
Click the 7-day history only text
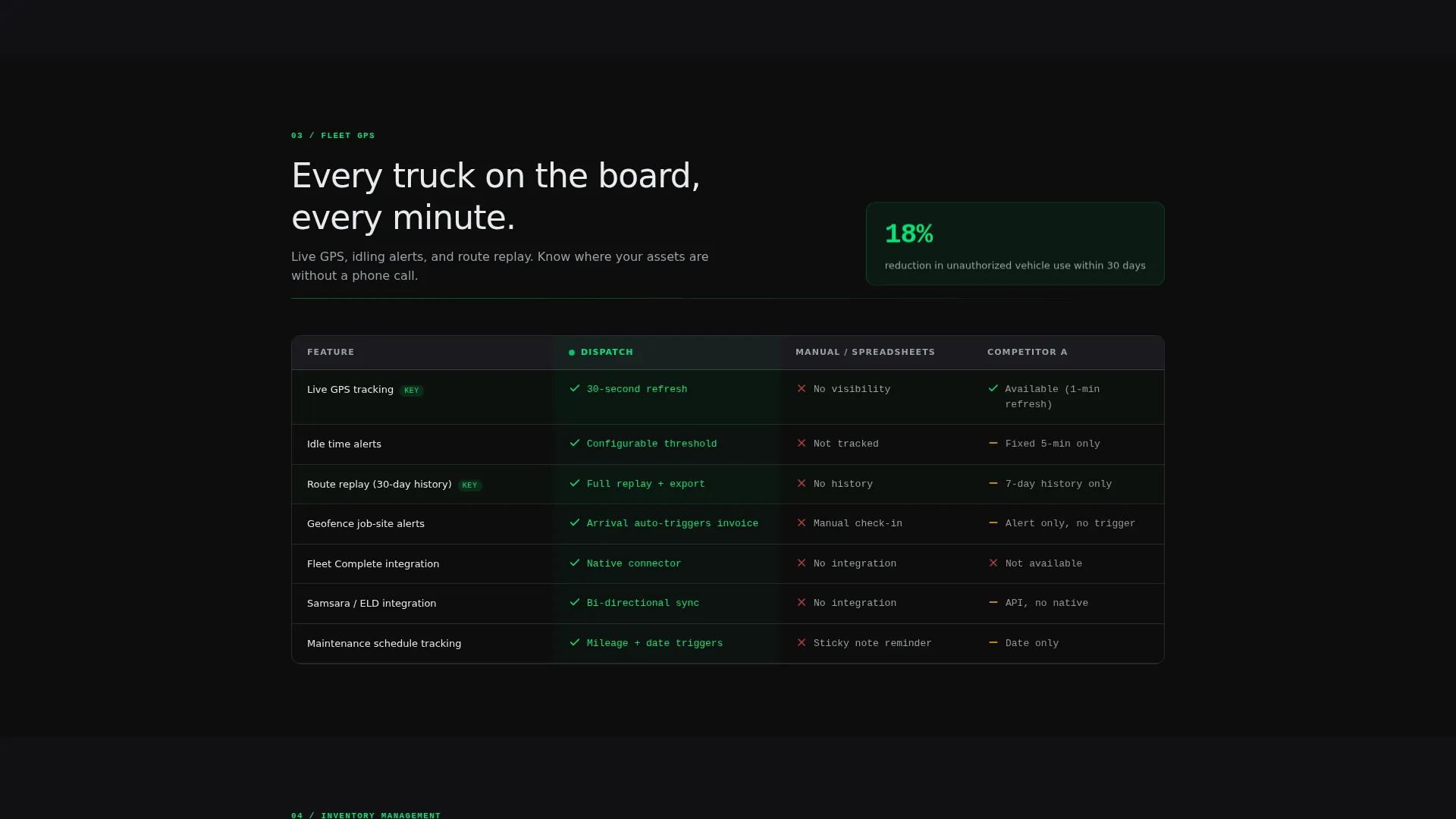(1059, 484)
